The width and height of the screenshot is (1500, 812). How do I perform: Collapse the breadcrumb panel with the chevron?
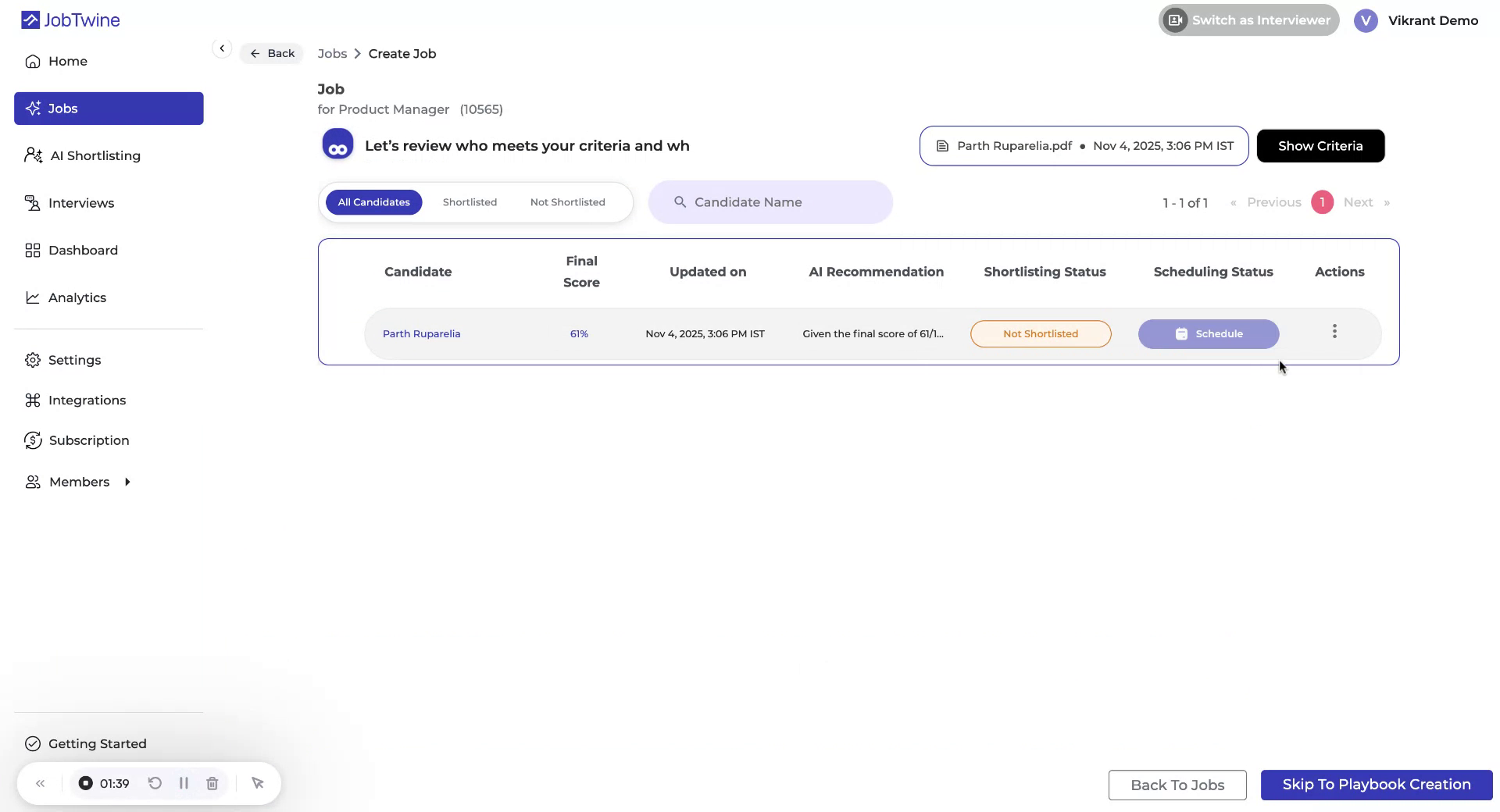coord(222,48)
